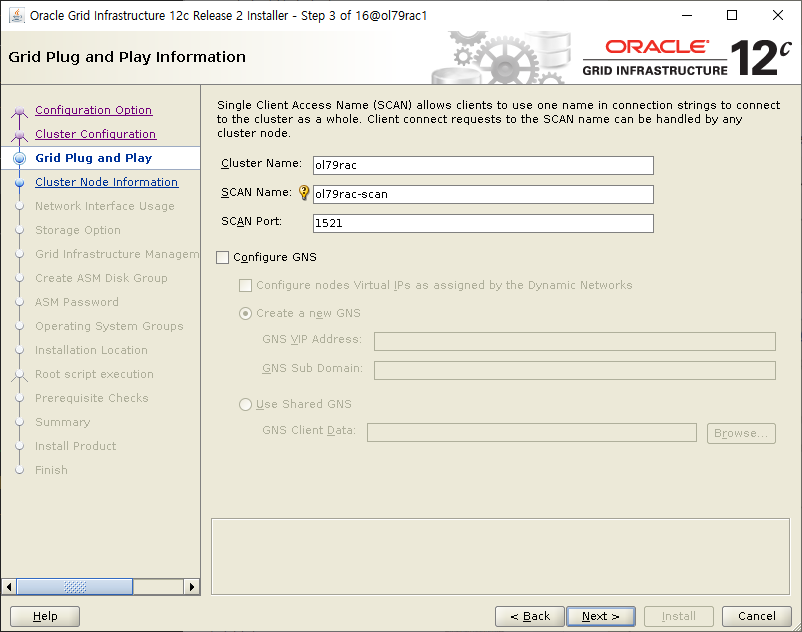Viewport: 802px width, 632px height.
Task: Click the Java installer icon in title bar
Action: (16, 15)
